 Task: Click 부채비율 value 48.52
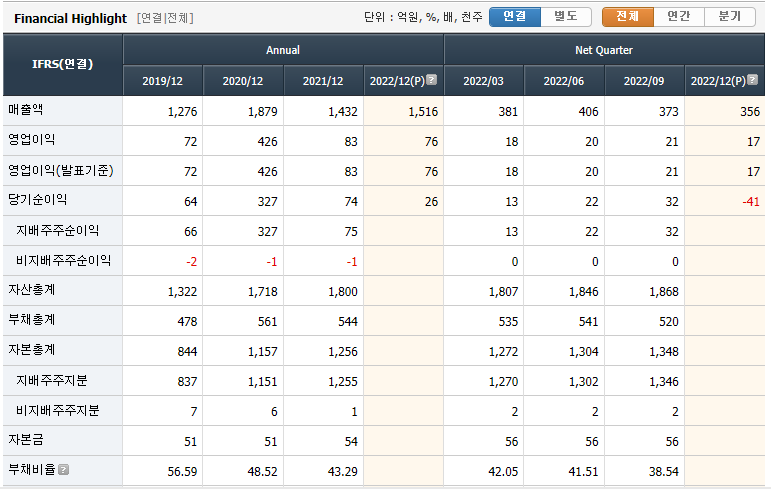click(263, 472)
